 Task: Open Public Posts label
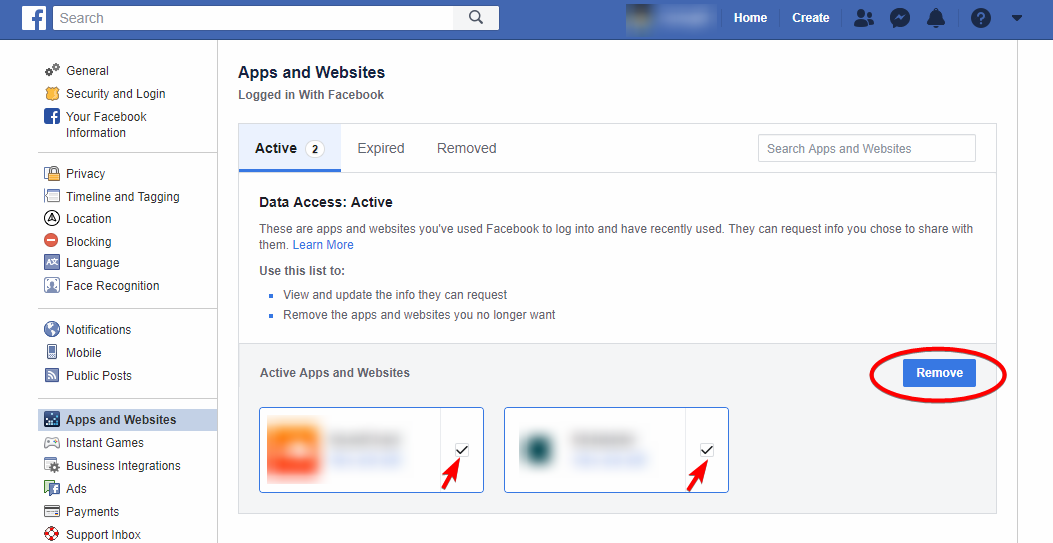[x=99, y=375]
